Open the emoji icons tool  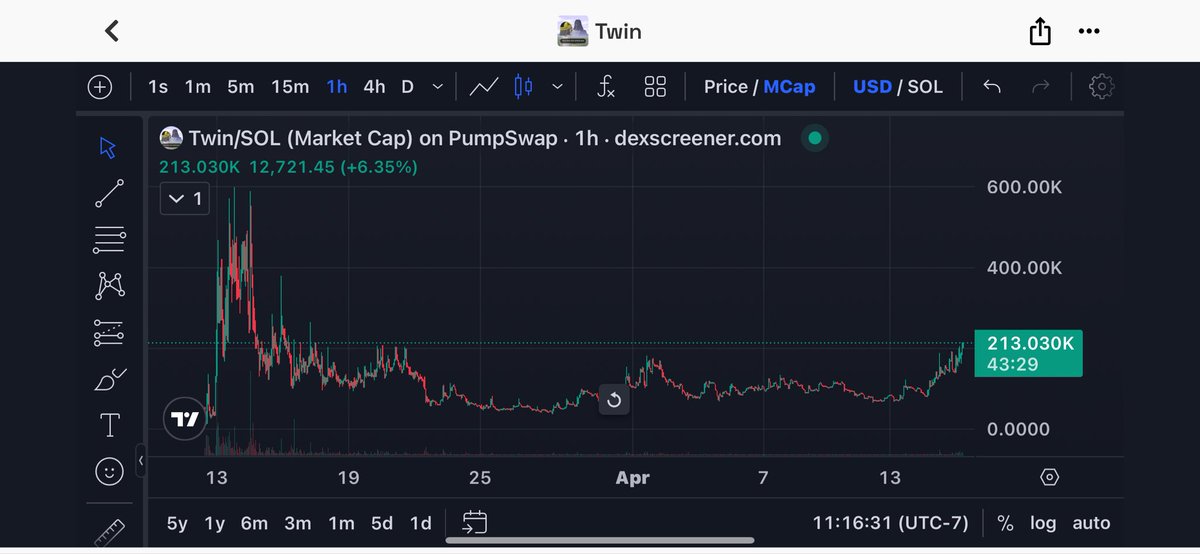[x=109, y=471]
